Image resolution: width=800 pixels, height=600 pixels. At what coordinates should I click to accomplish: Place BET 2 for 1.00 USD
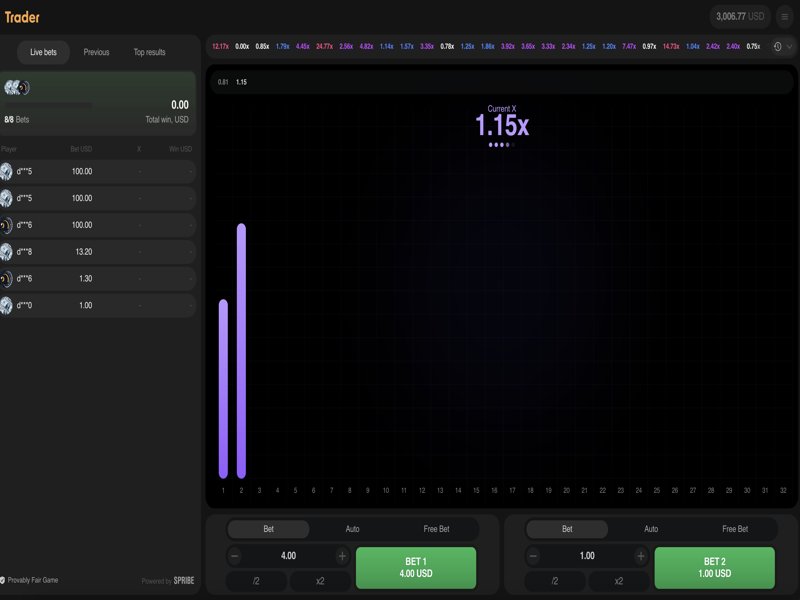714,567
